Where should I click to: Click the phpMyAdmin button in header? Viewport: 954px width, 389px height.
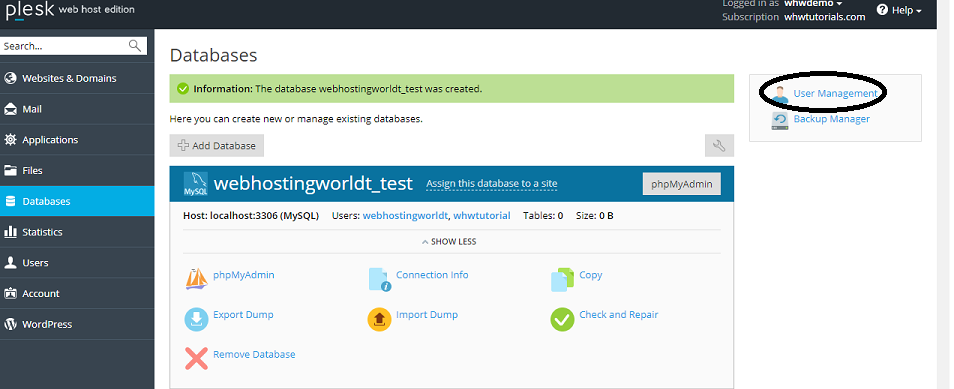click(x=681, y=183)
